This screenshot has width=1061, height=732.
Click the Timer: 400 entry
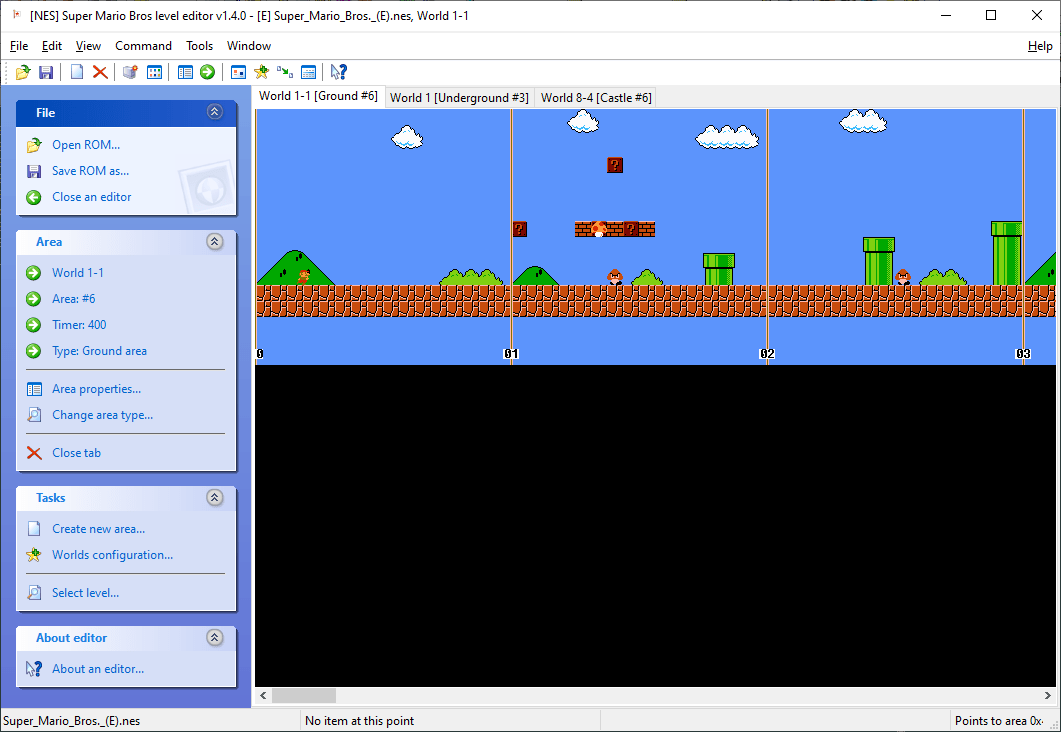[79, 324]
